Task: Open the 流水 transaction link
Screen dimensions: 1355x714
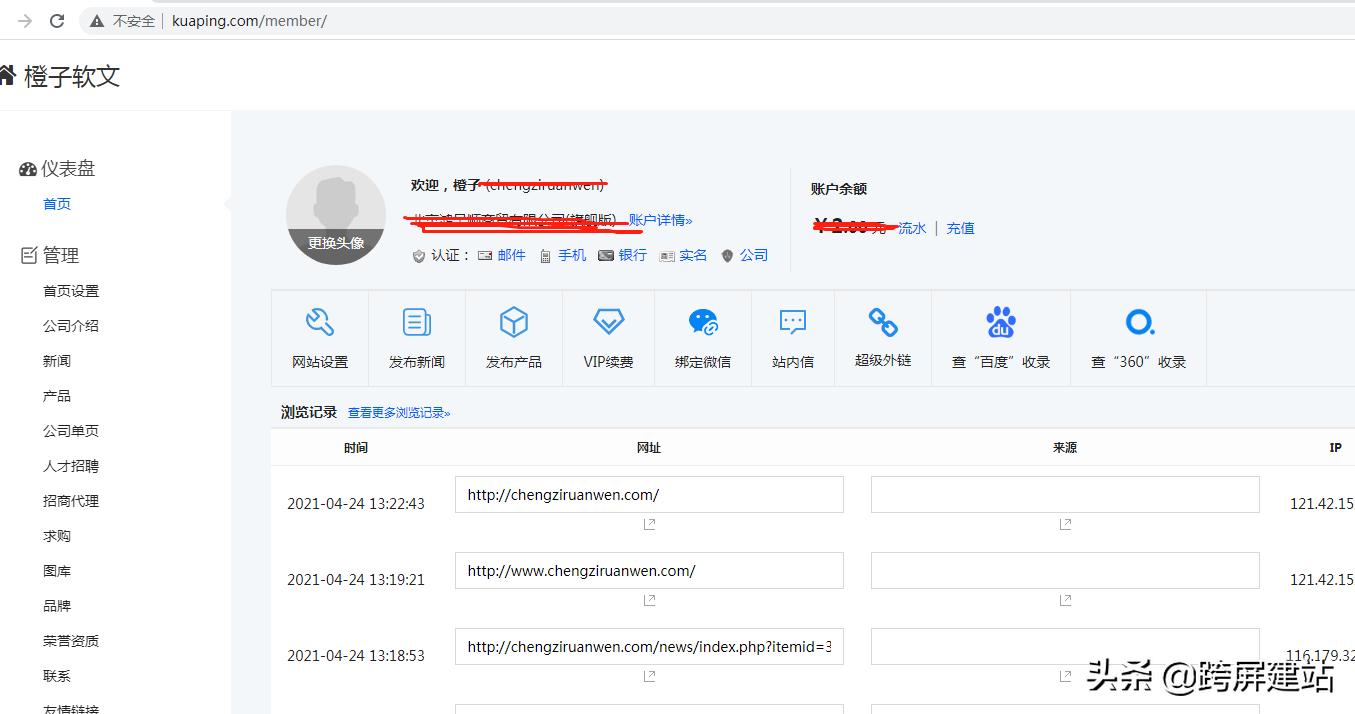Action: click(912, 228)
